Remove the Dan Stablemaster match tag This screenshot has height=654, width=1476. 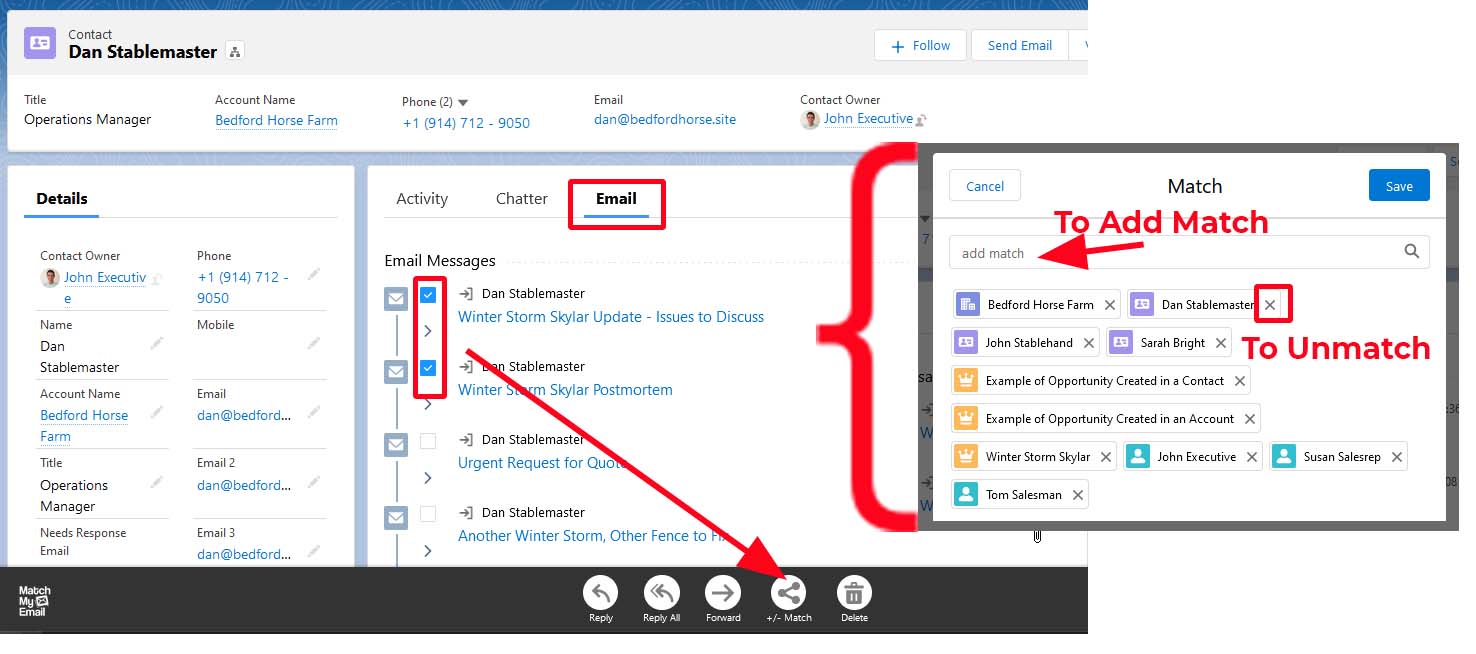1270,305
